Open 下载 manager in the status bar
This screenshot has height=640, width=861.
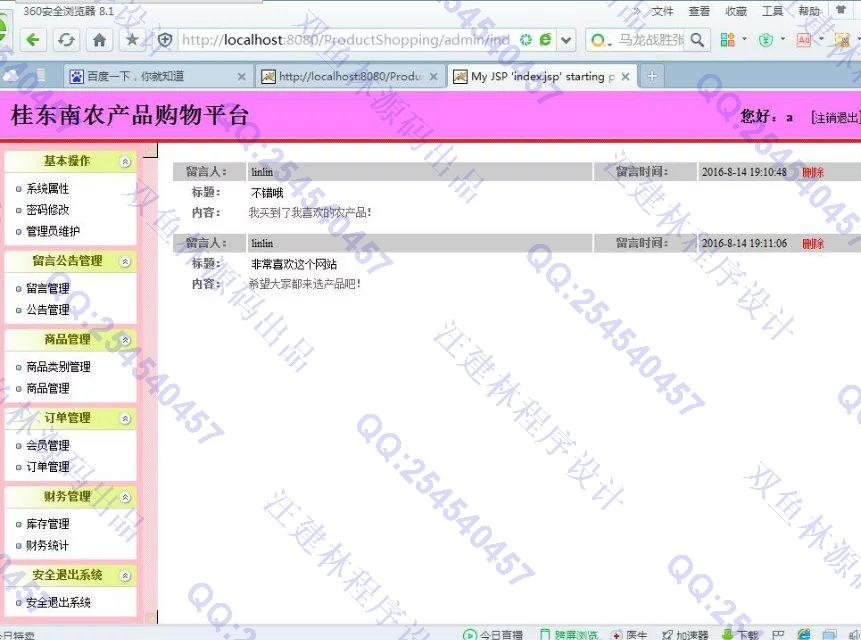tap(740, 635)
